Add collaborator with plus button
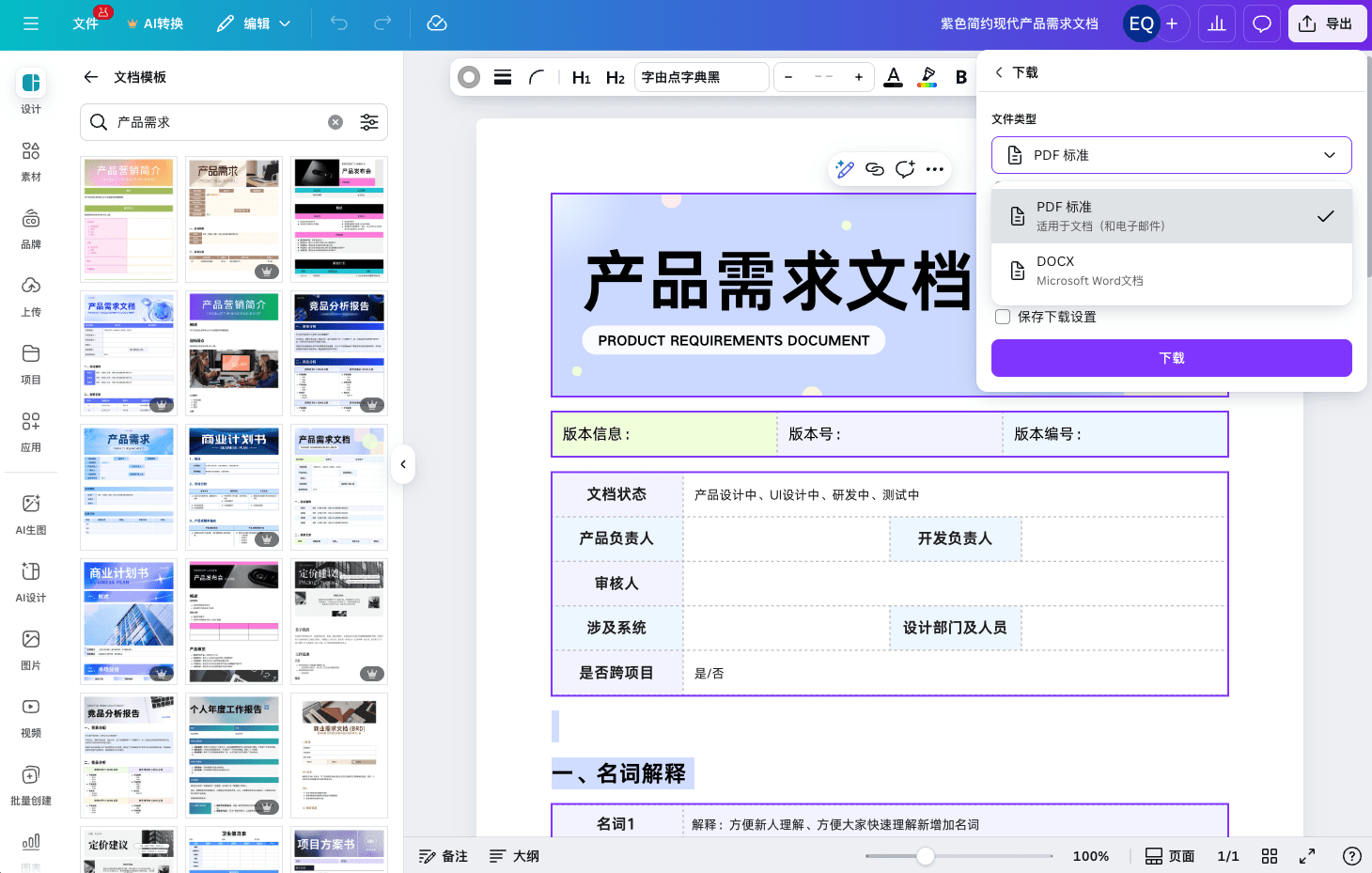Image resolution: width=1372 pixels, height=873 pixels. coord(1172,23)
